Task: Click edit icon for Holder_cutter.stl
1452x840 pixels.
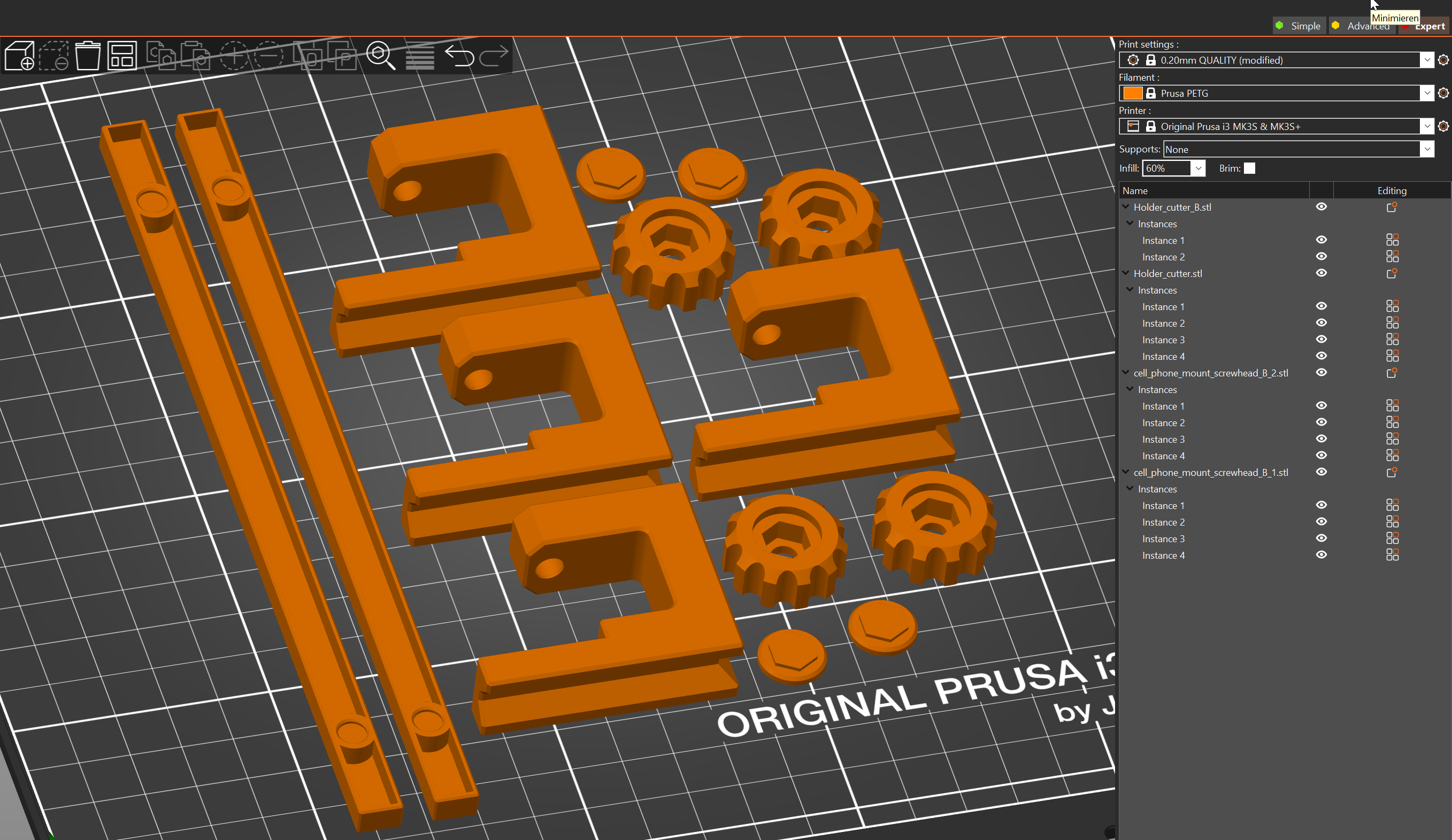Action: coord(1392,274)
